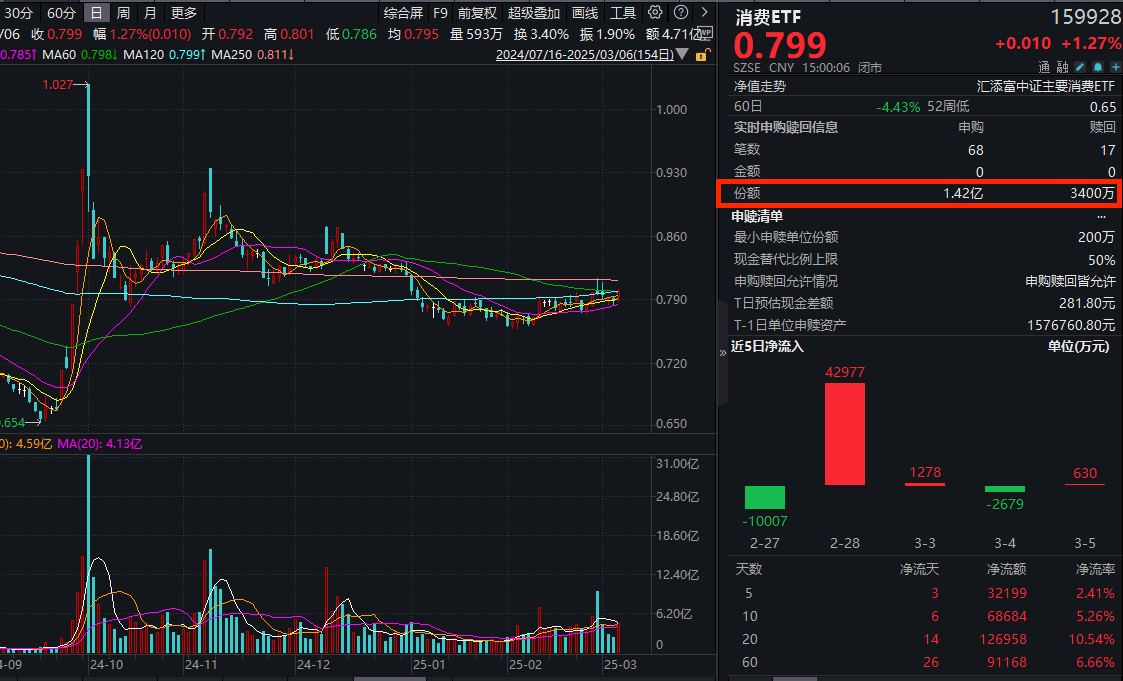Click the 20-day net flow value 126958

[x=1003, y=639]
